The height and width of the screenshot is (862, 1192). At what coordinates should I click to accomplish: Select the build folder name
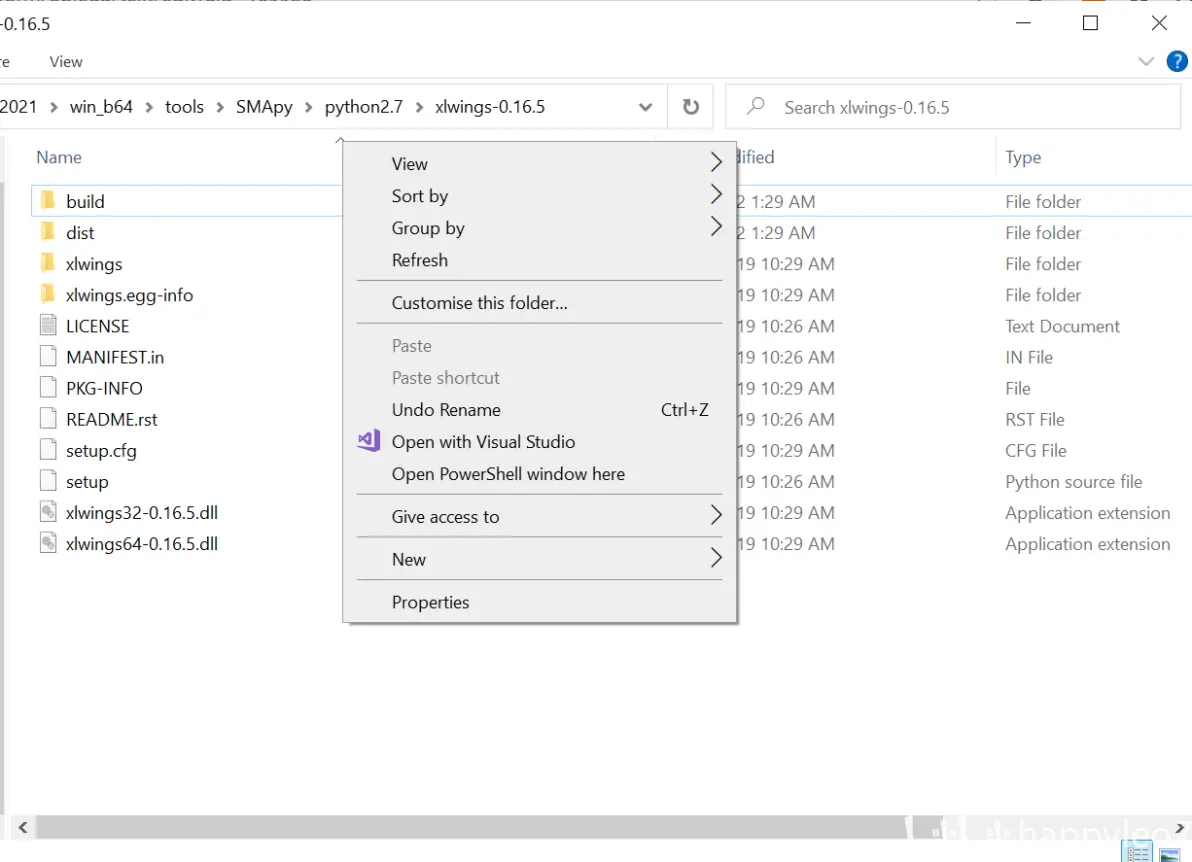coord(84,201)
